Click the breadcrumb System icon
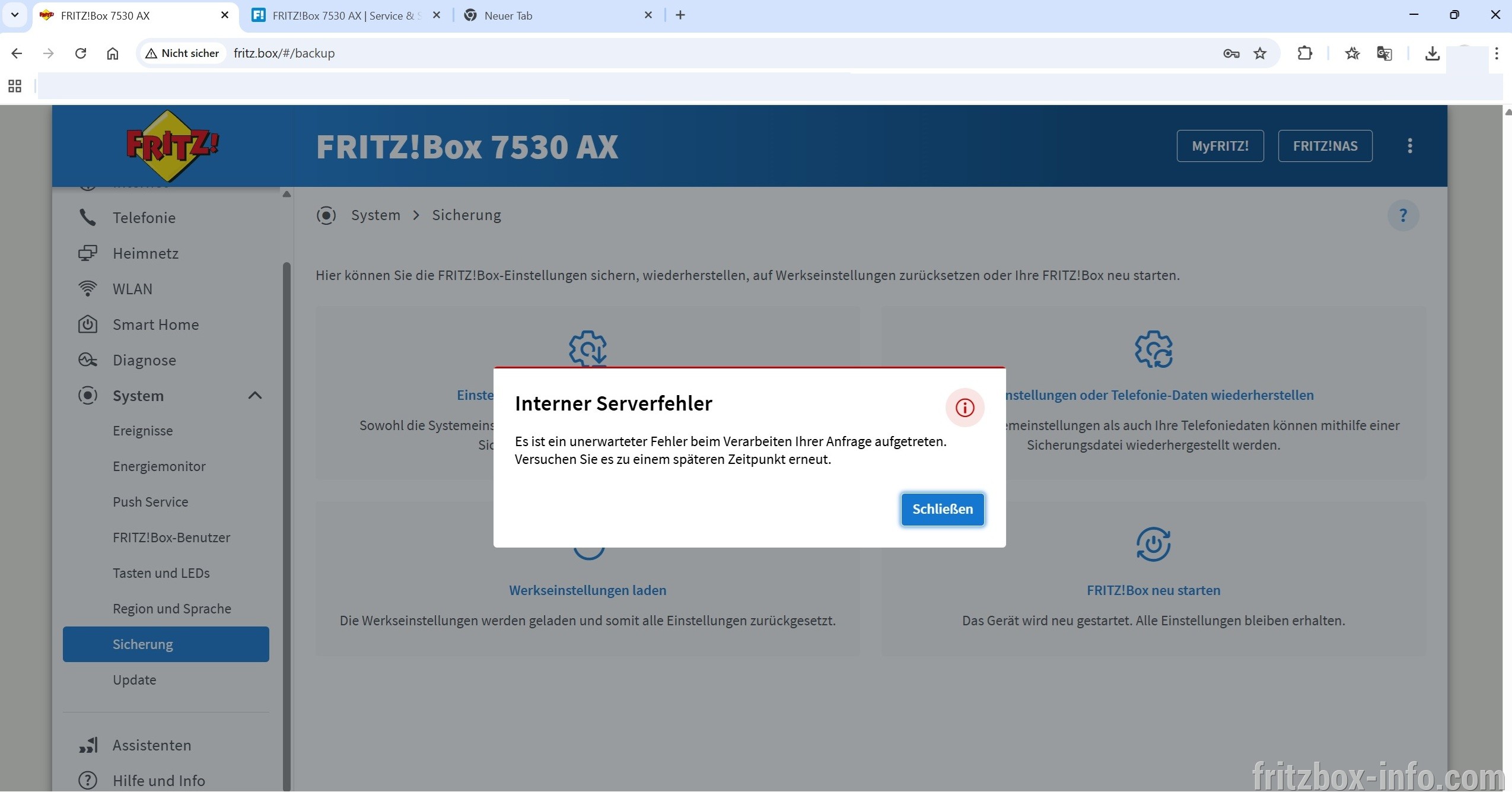This screenshot has width=1512, height=792. click(326, 215)
